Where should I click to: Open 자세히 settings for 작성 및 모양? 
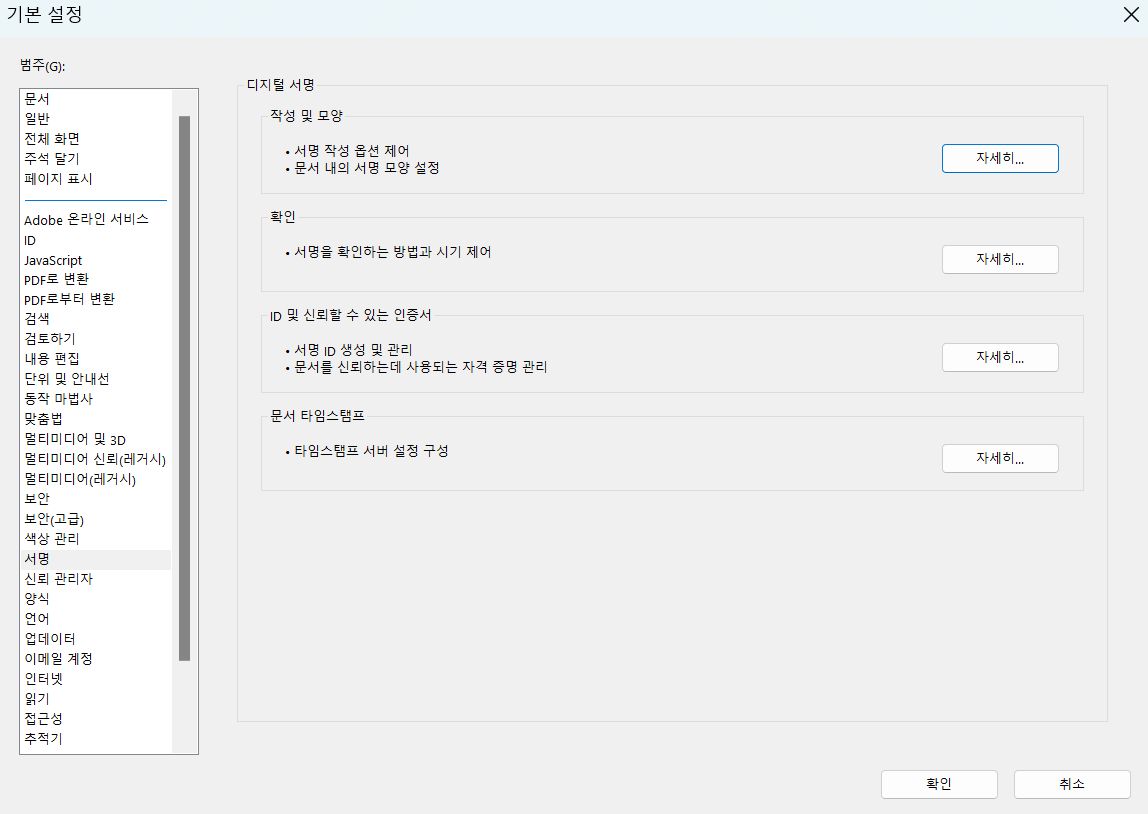[999, 158]
